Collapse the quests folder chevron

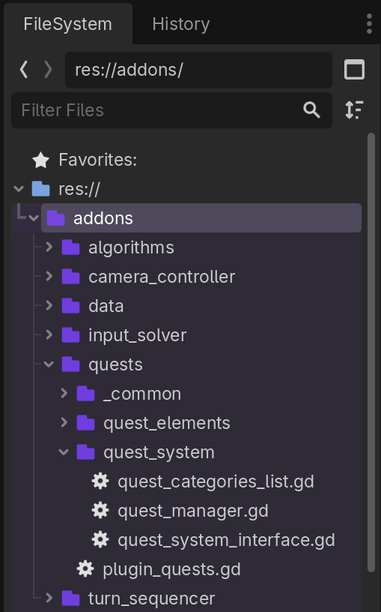(x=49, y=364)
